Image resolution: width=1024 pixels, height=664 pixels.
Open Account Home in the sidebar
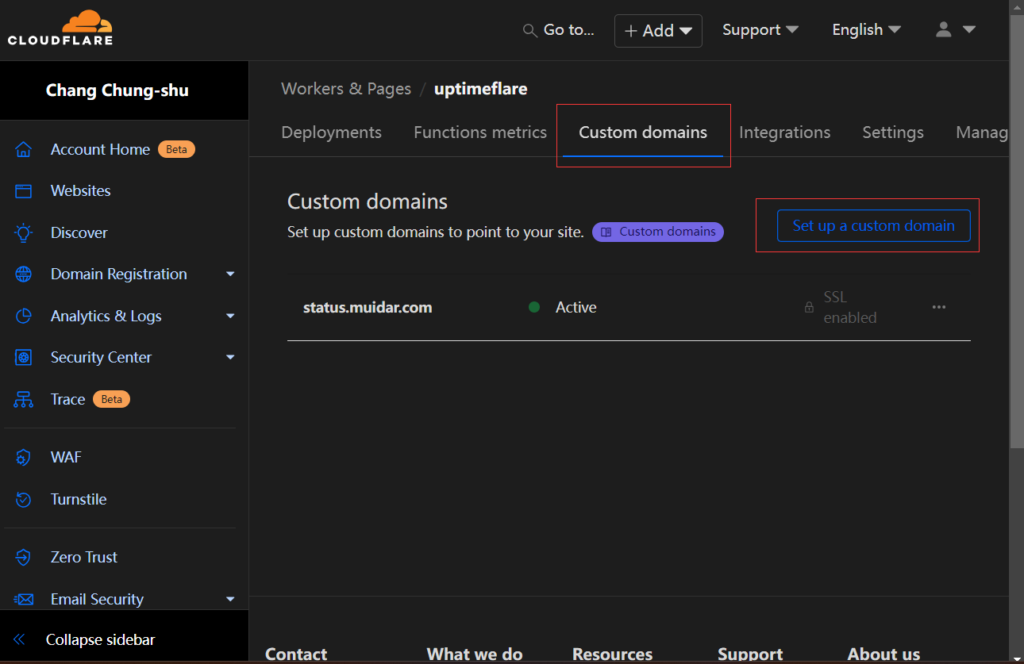click(100, 150)
